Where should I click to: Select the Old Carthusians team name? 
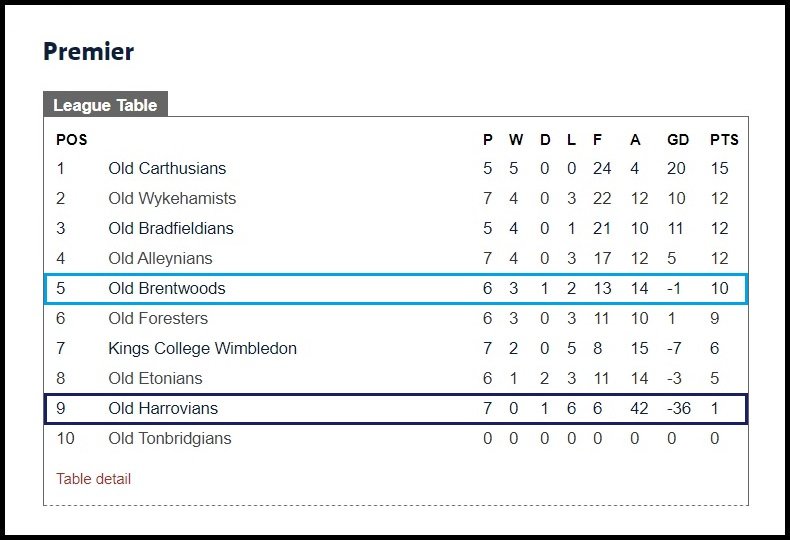tap(167, 168)
